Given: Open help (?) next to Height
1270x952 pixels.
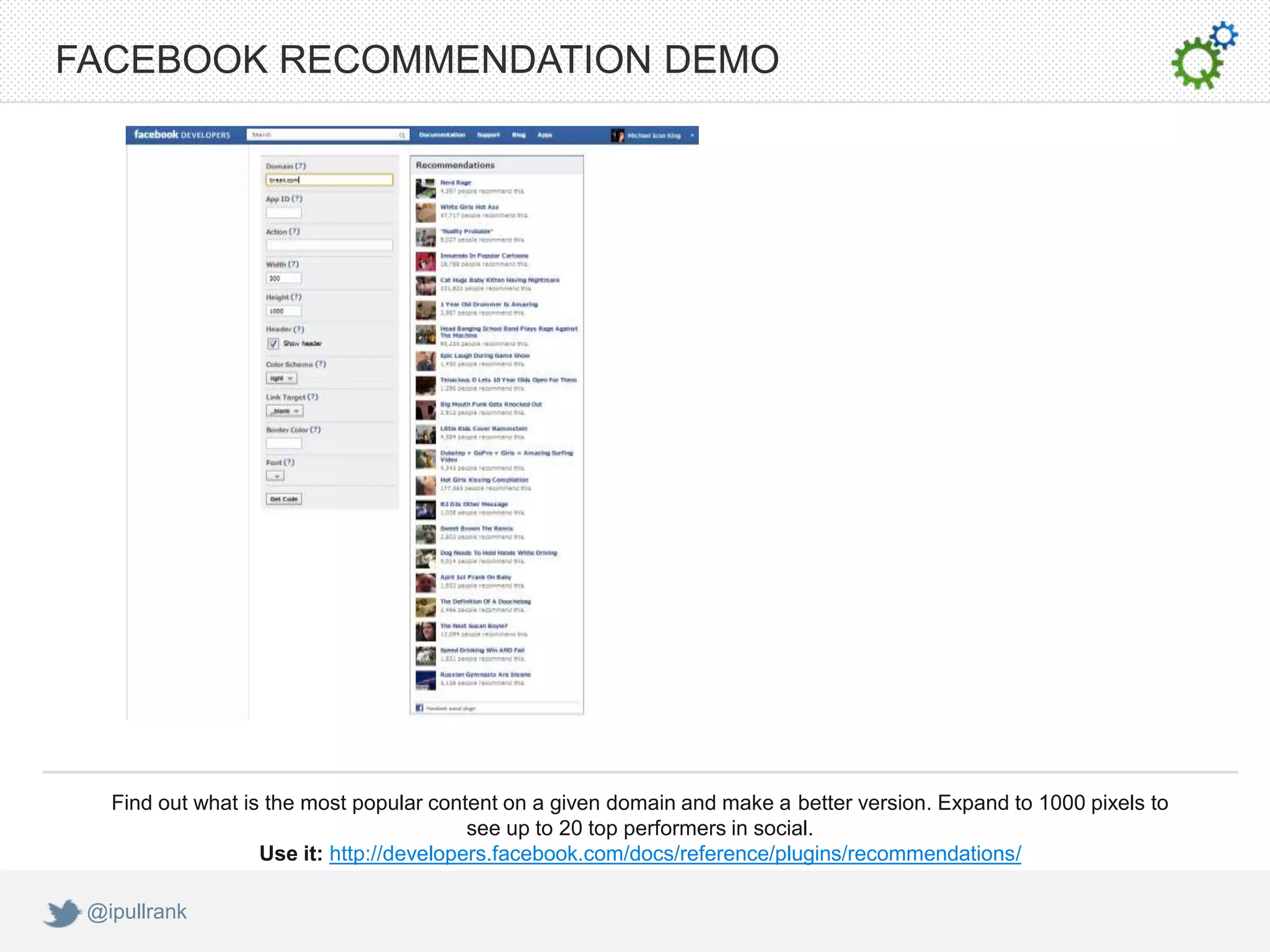Looking at the screenshot, I should (x=296, y=297).
